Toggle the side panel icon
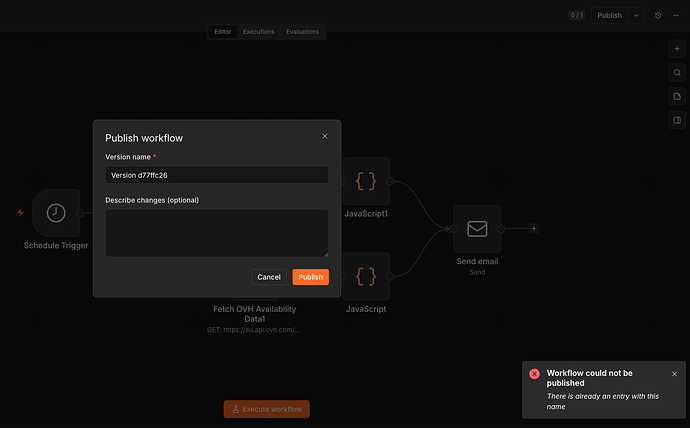Viewport: 690px width, 428px height. tap(677, 120)
